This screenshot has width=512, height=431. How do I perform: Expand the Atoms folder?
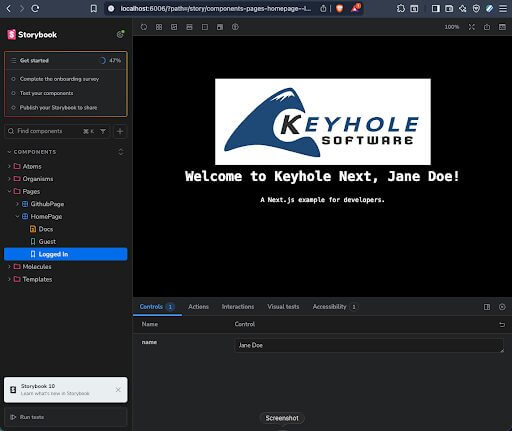click(x=32, y=166)
